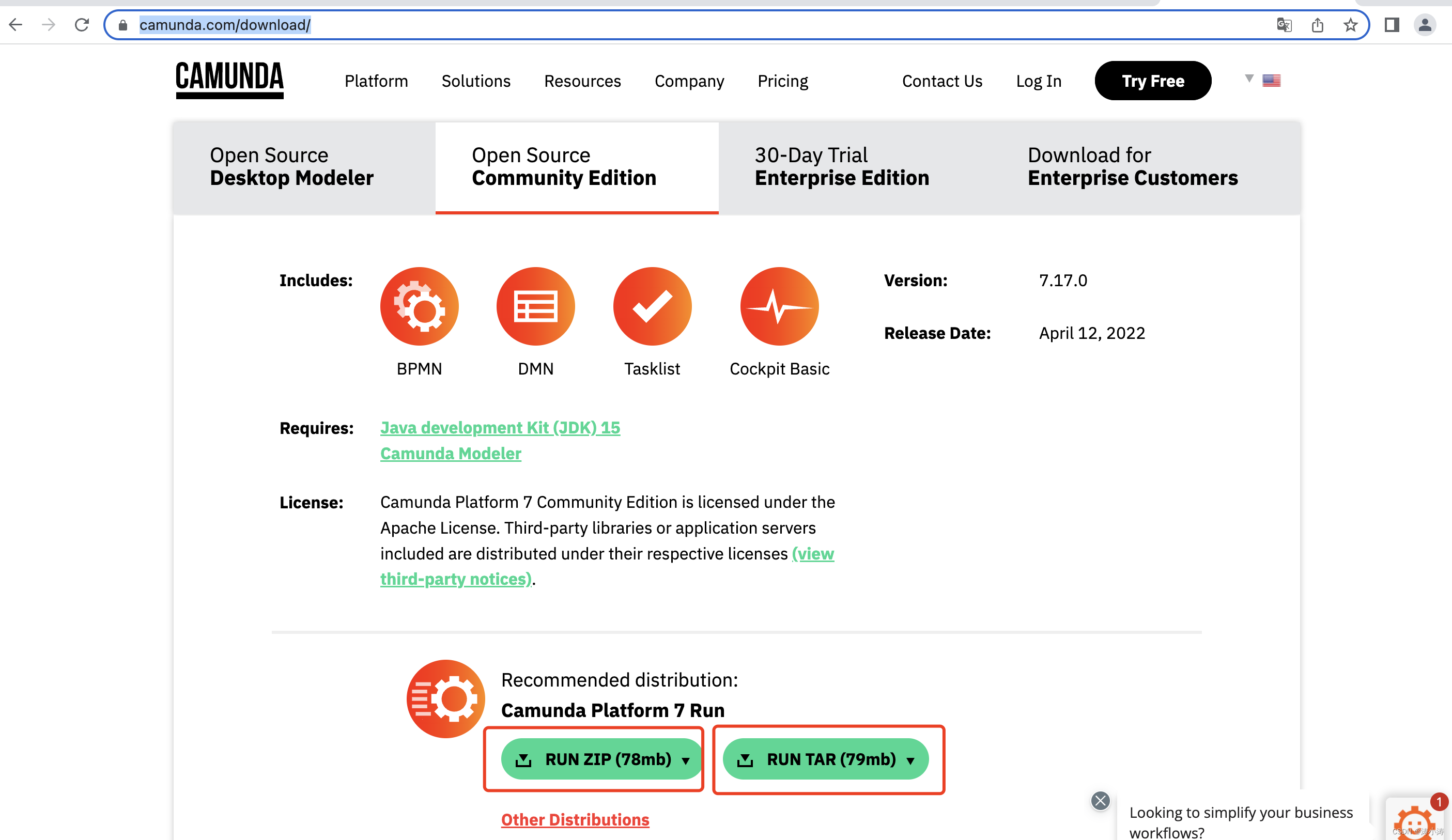Download RUN TAR (79mb)
The image size is (1452, 840).
825,759
